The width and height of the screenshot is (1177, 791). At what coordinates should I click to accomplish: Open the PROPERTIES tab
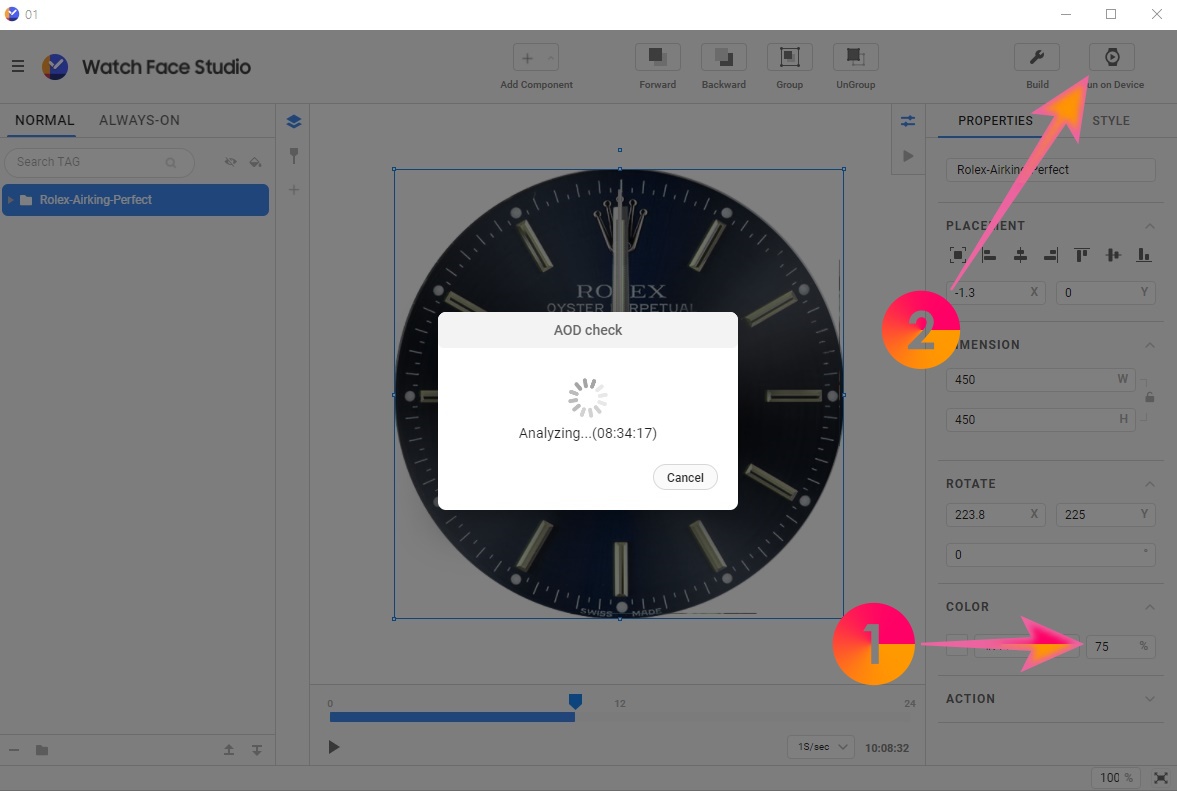pyautogui.click(x=995, y=121)
